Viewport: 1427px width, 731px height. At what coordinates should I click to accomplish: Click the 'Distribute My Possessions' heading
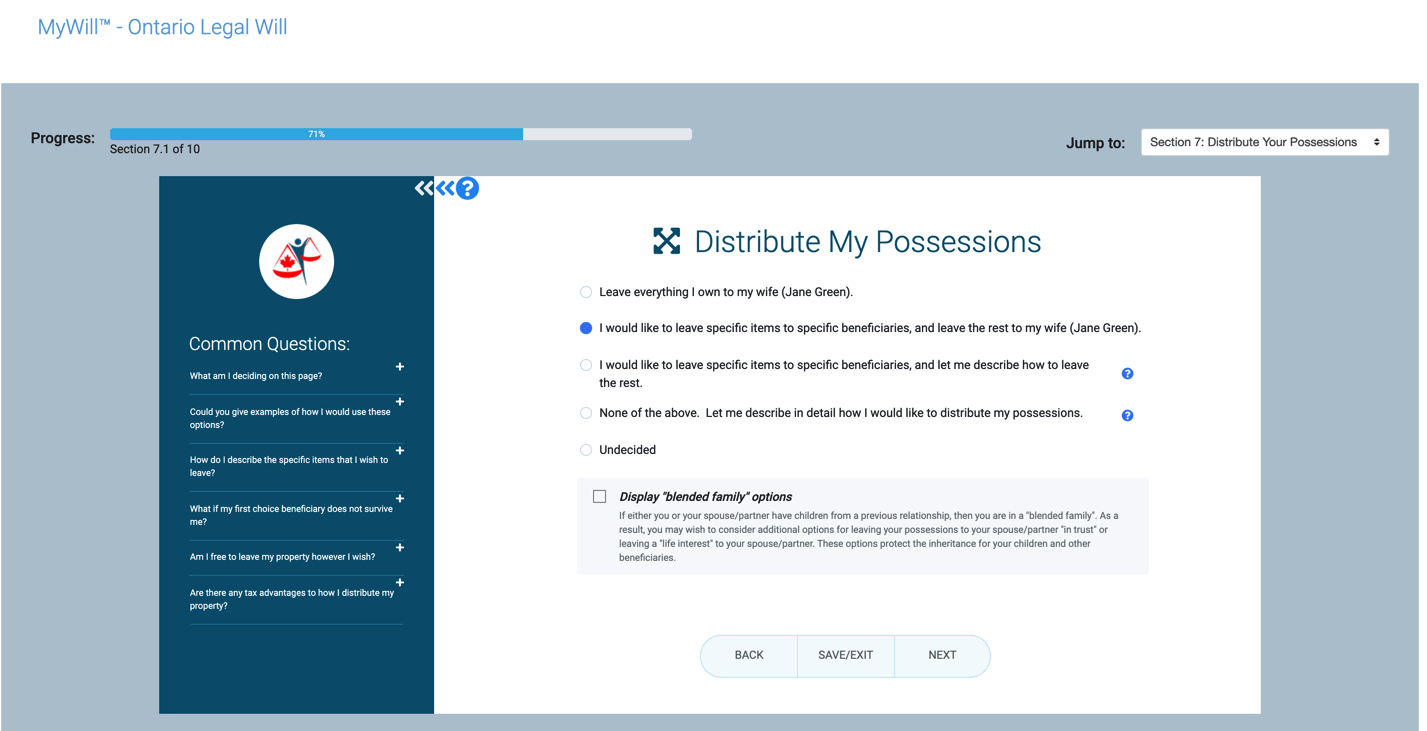tap(867, 242)
